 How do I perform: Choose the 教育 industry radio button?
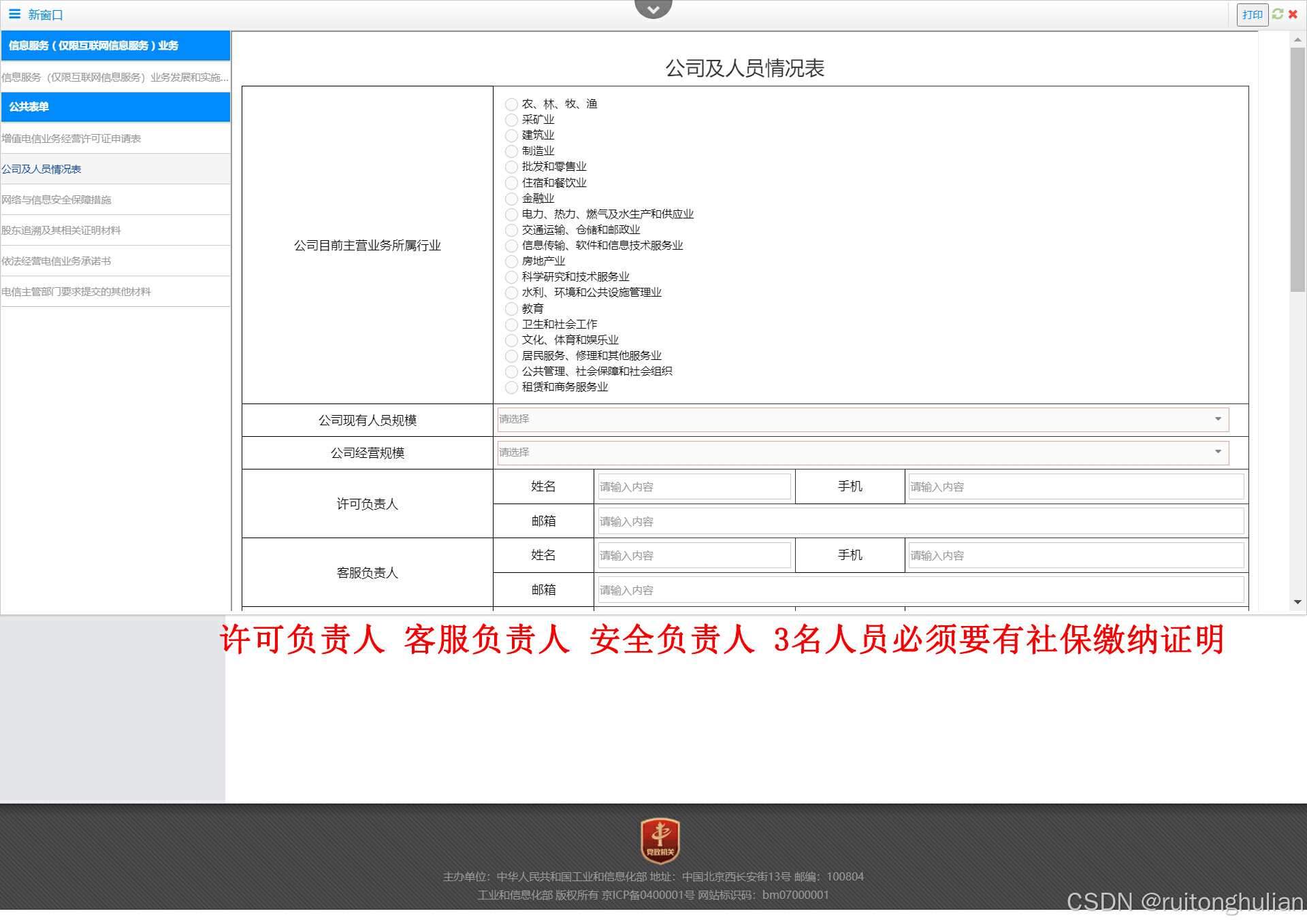click(x=512, y=309)
